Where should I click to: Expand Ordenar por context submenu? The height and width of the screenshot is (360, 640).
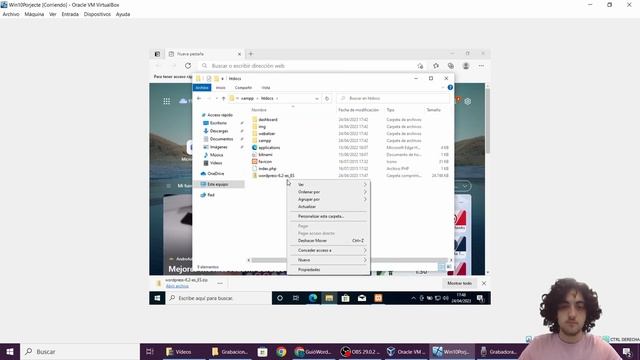click(329, 192)
